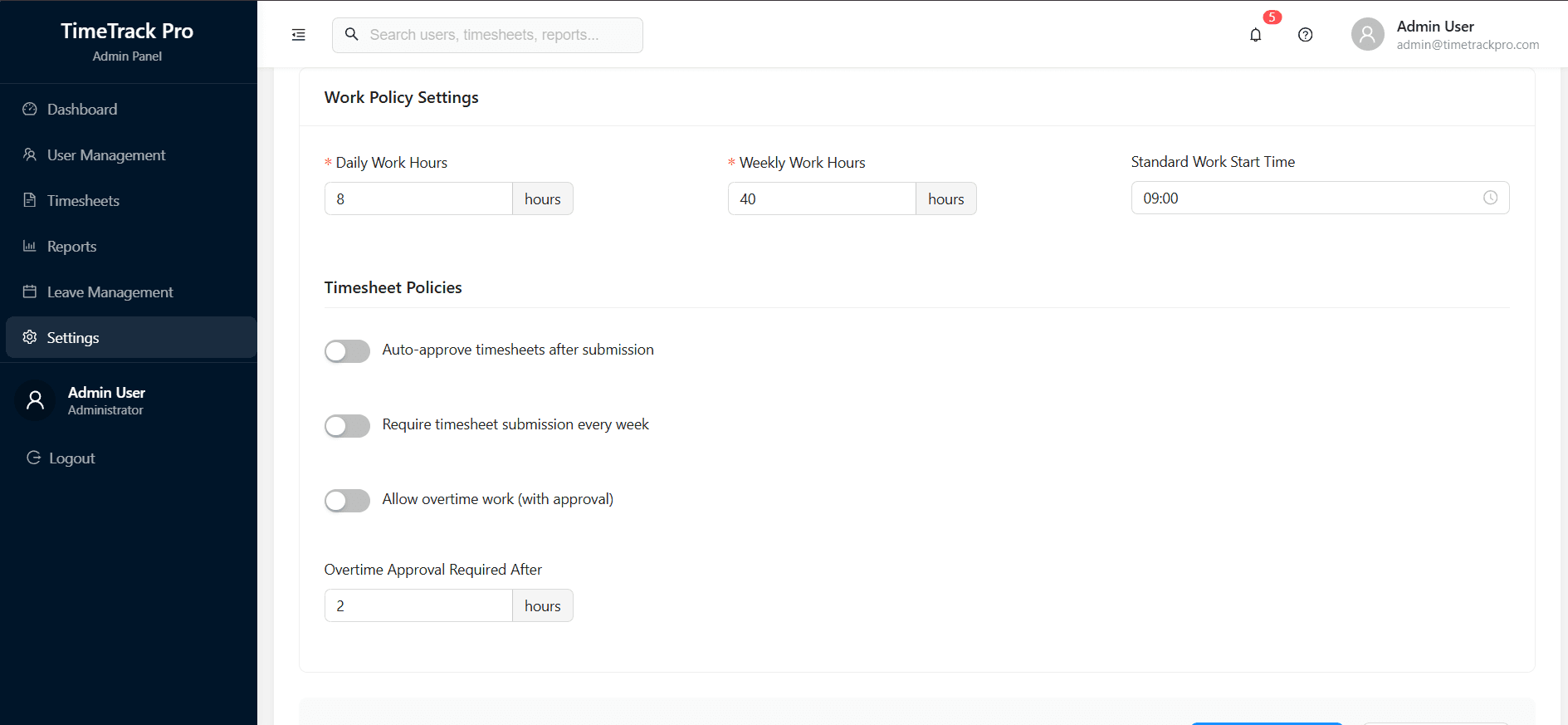Image resolution: width=1568 pixels, height=725 pixels.
Task: Click Overtime Approval Required After field
Action: tap(418, 605)
